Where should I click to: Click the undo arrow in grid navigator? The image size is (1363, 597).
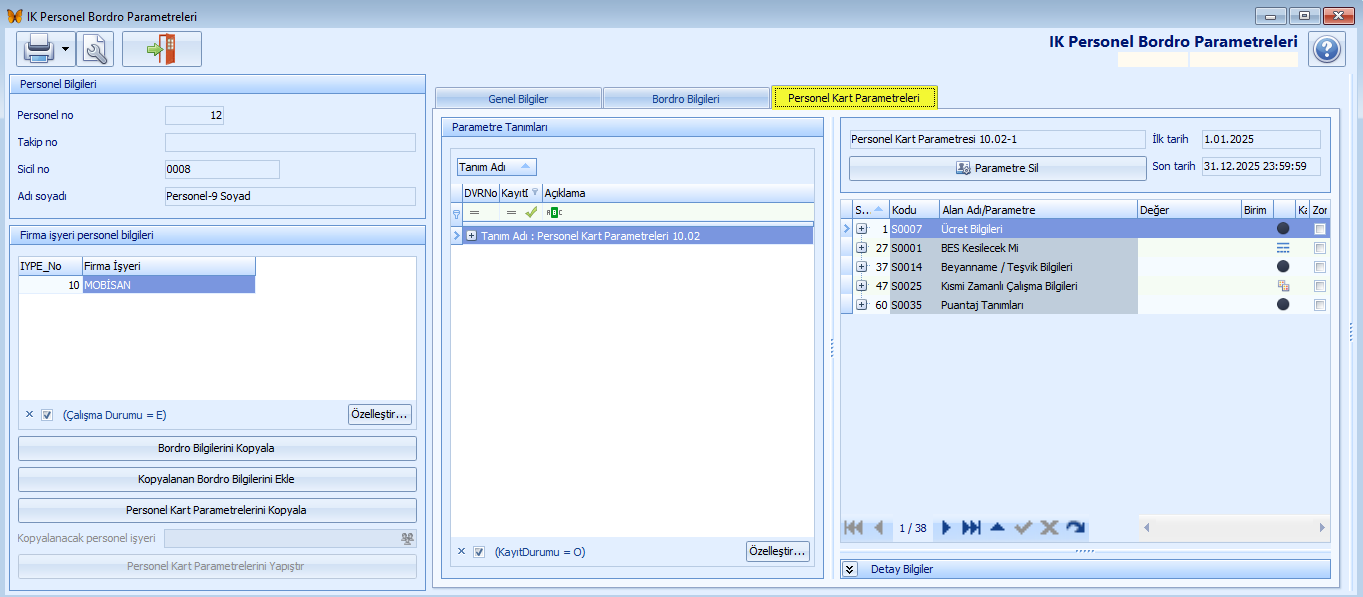pyautogui.click(x=1075, y=528)
